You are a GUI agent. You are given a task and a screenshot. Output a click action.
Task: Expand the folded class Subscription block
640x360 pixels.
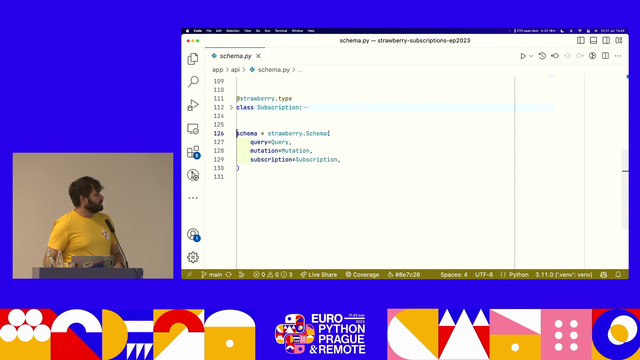point(231,107)
